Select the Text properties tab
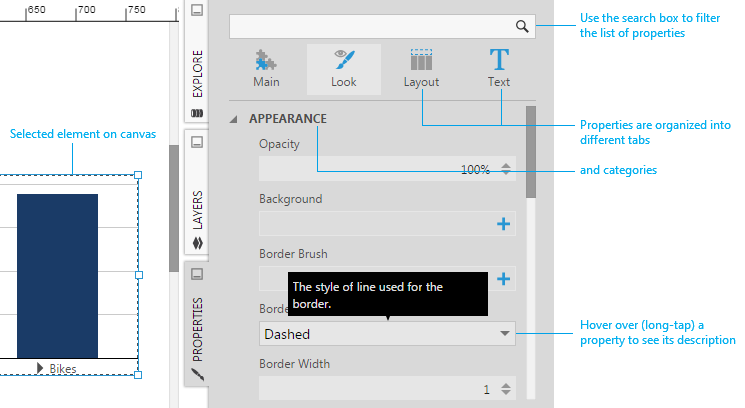 (498, 69)
